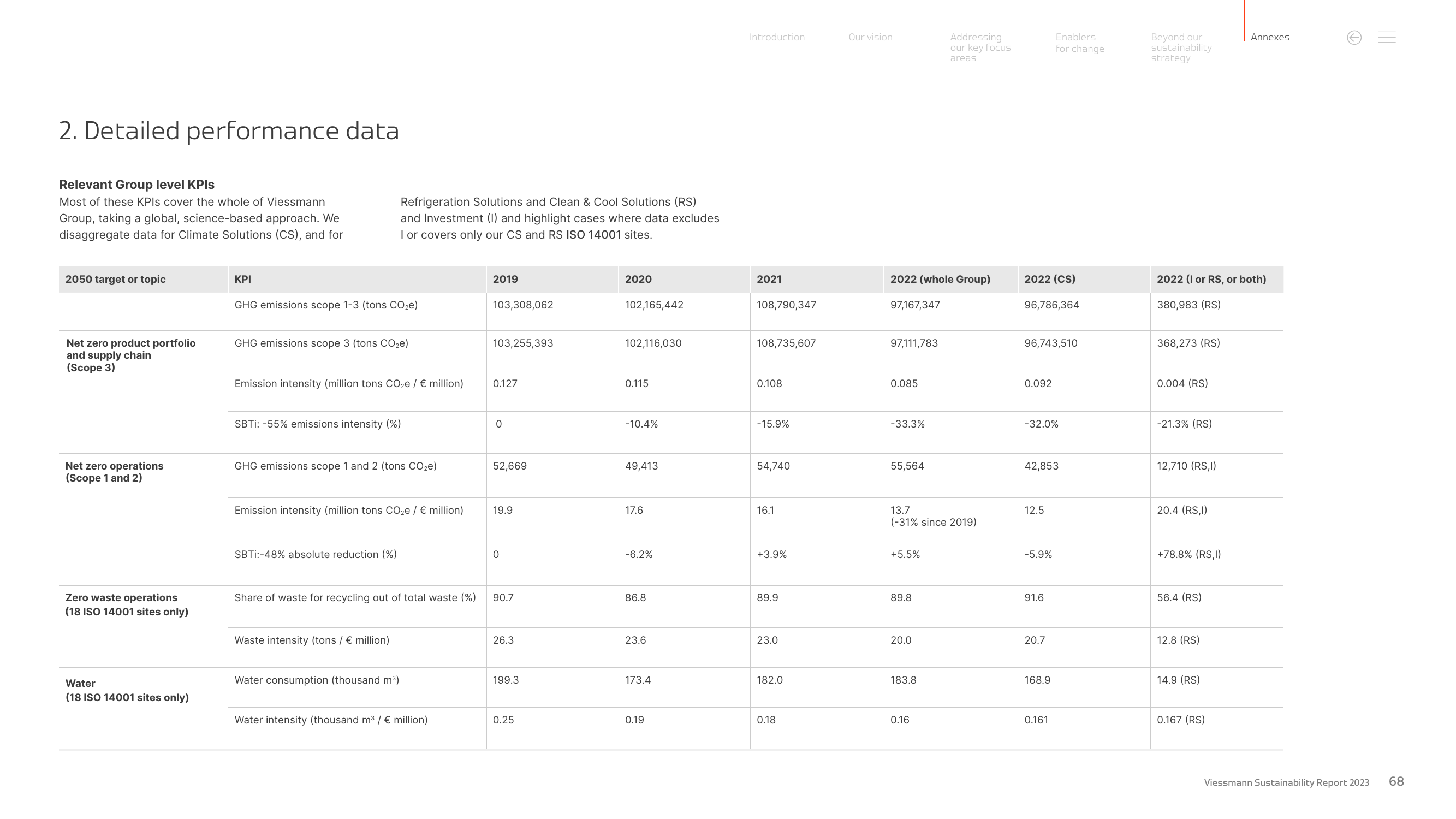Viewport: 1456px width, 819px height.
Task: Click the value 103,308,062
Action: (523, 305)
